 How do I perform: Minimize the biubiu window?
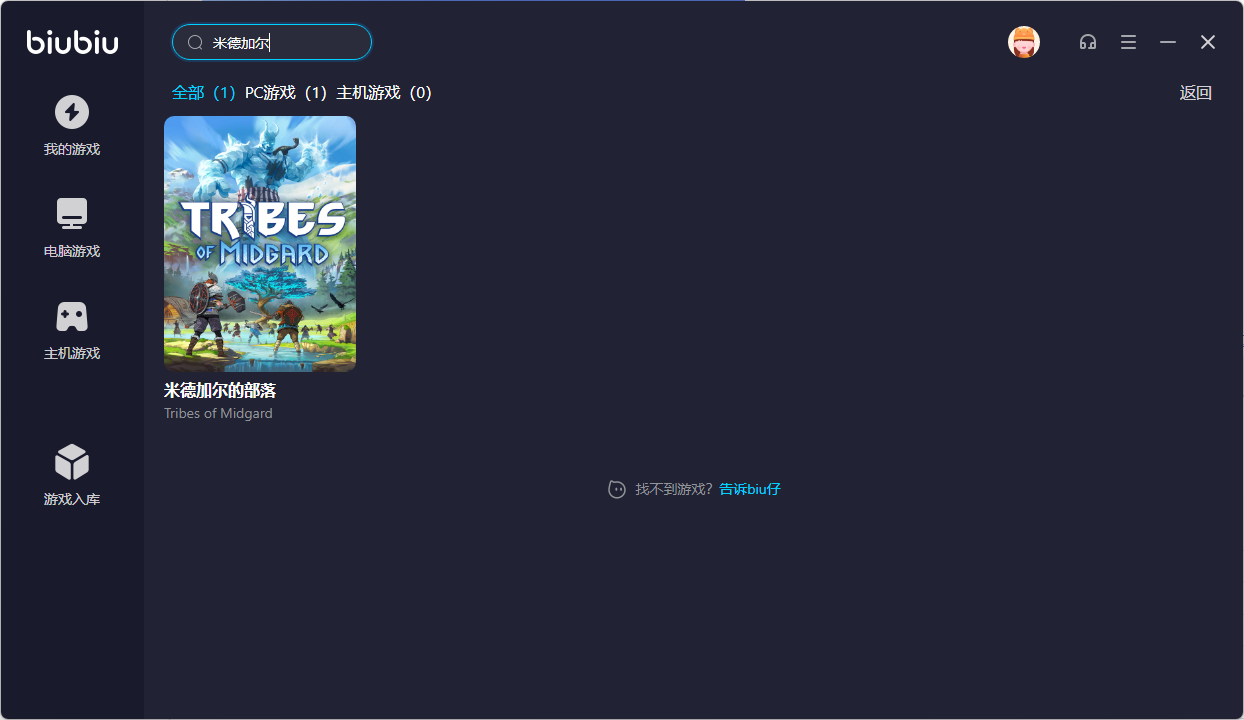1167,42
